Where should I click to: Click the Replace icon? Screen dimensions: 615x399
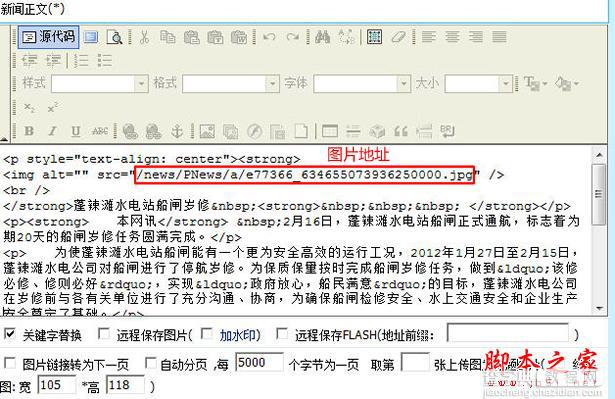pos(346,37)
